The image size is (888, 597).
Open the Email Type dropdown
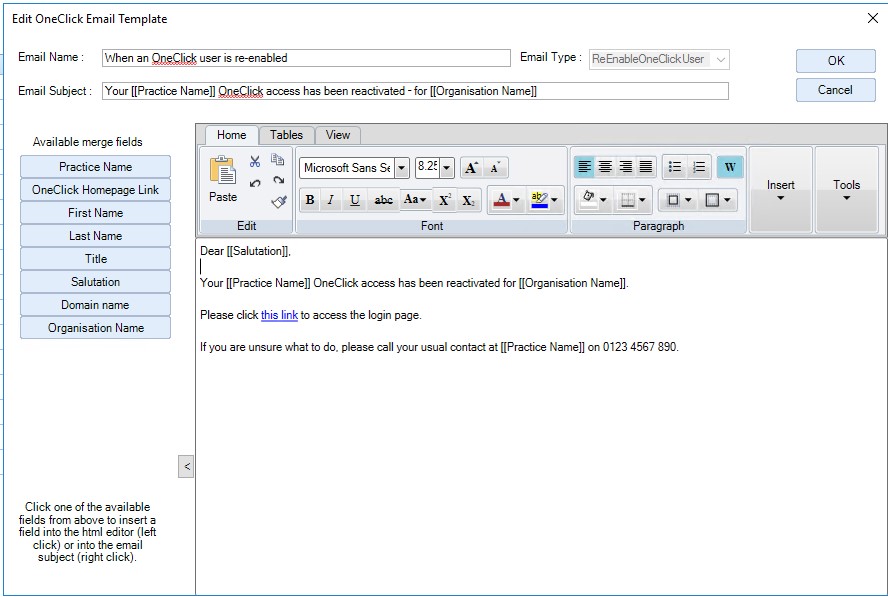click(x=720, y=59)
